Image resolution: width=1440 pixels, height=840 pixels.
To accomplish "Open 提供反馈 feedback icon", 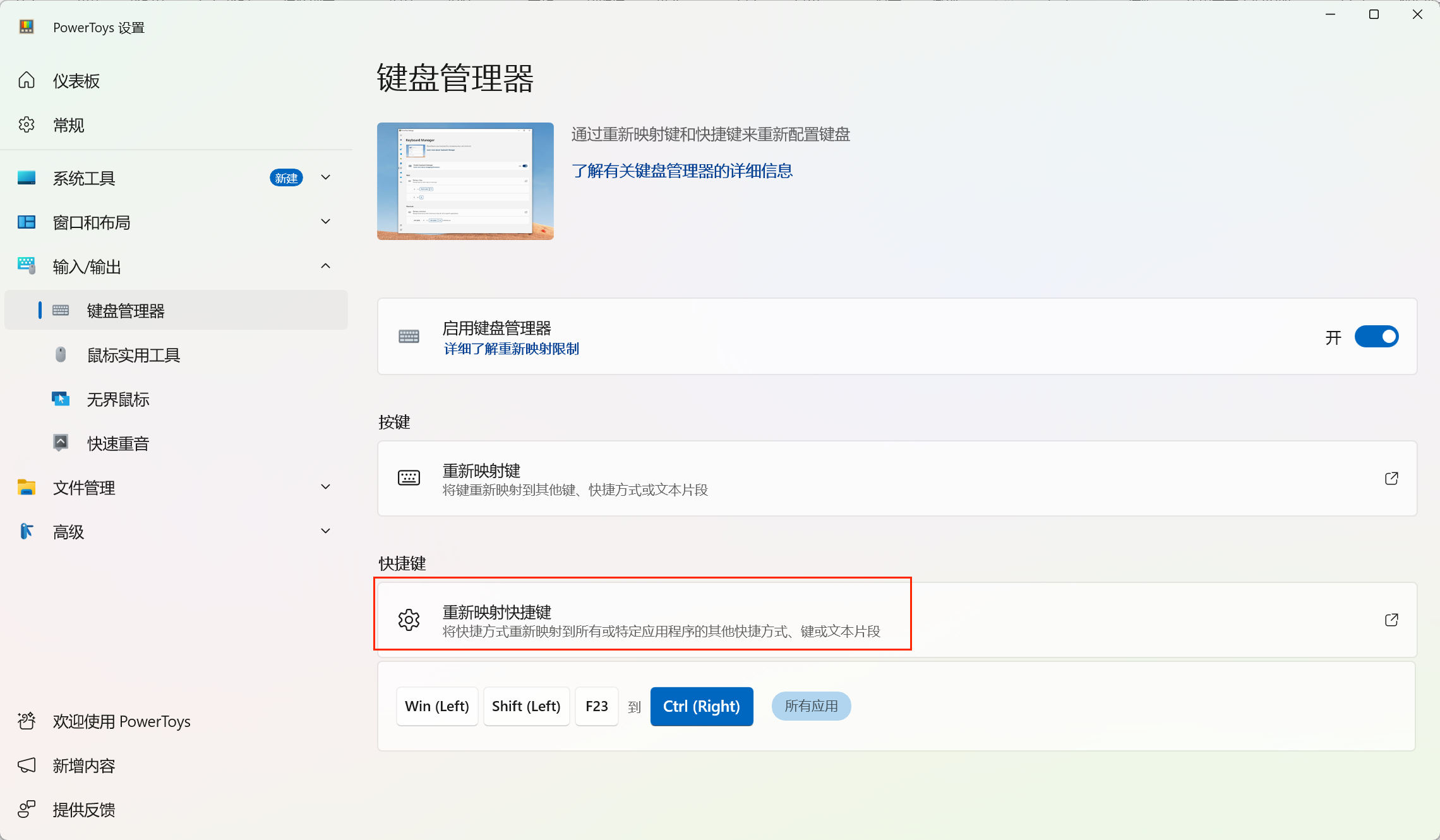I will [27, 809].
